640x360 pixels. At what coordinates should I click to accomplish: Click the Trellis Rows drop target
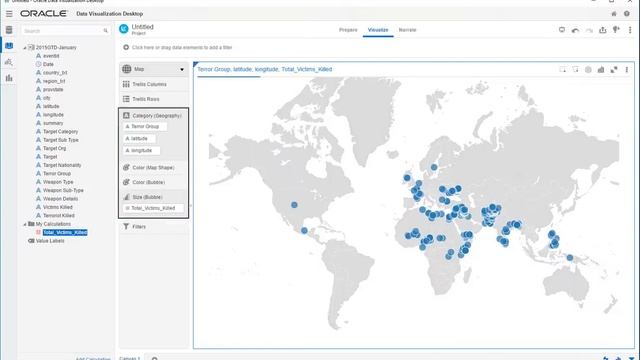click(x=154, y=99)
